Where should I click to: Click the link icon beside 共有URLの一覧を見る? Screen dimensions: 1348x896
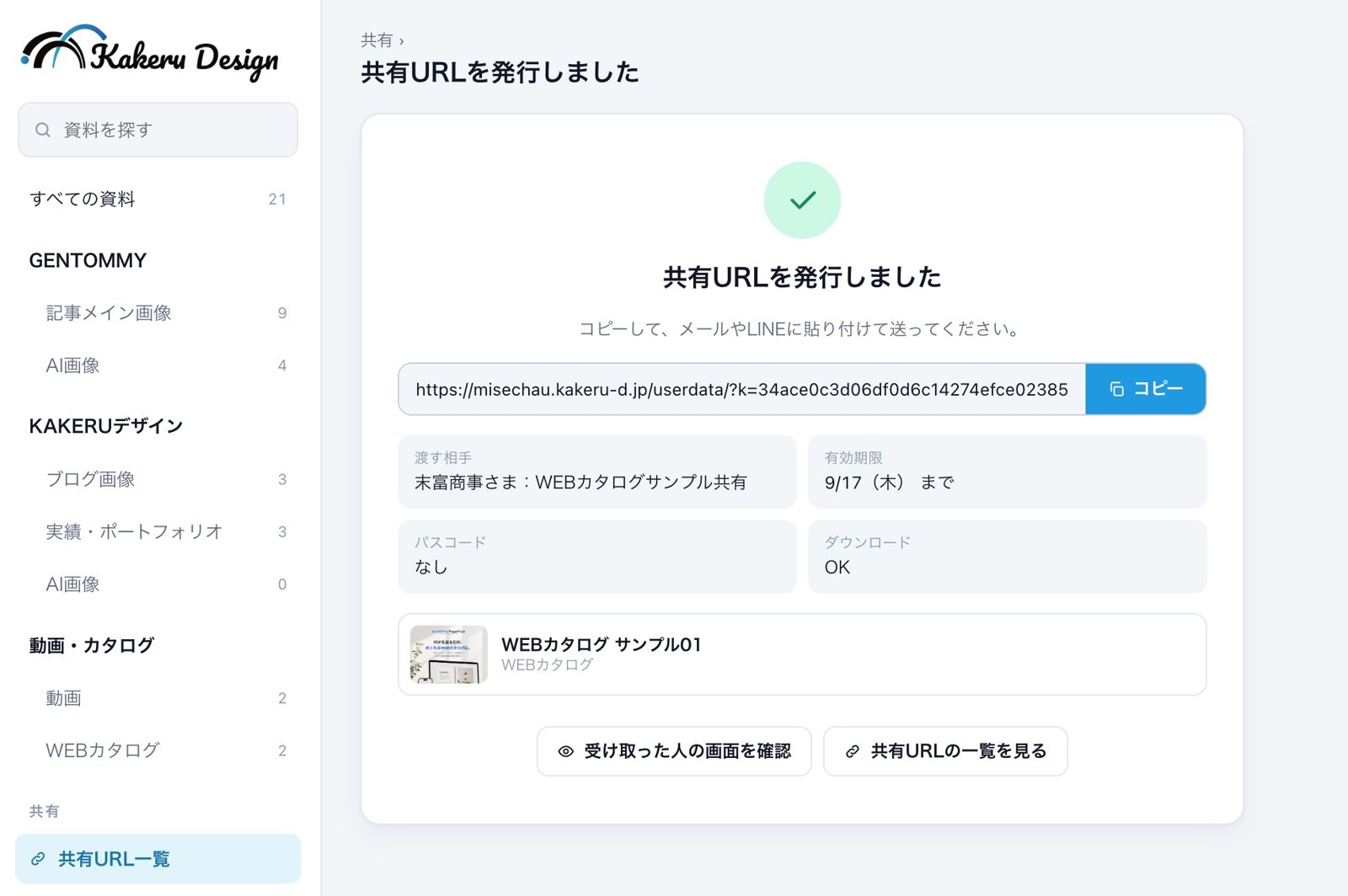click(x=853, y=751)
